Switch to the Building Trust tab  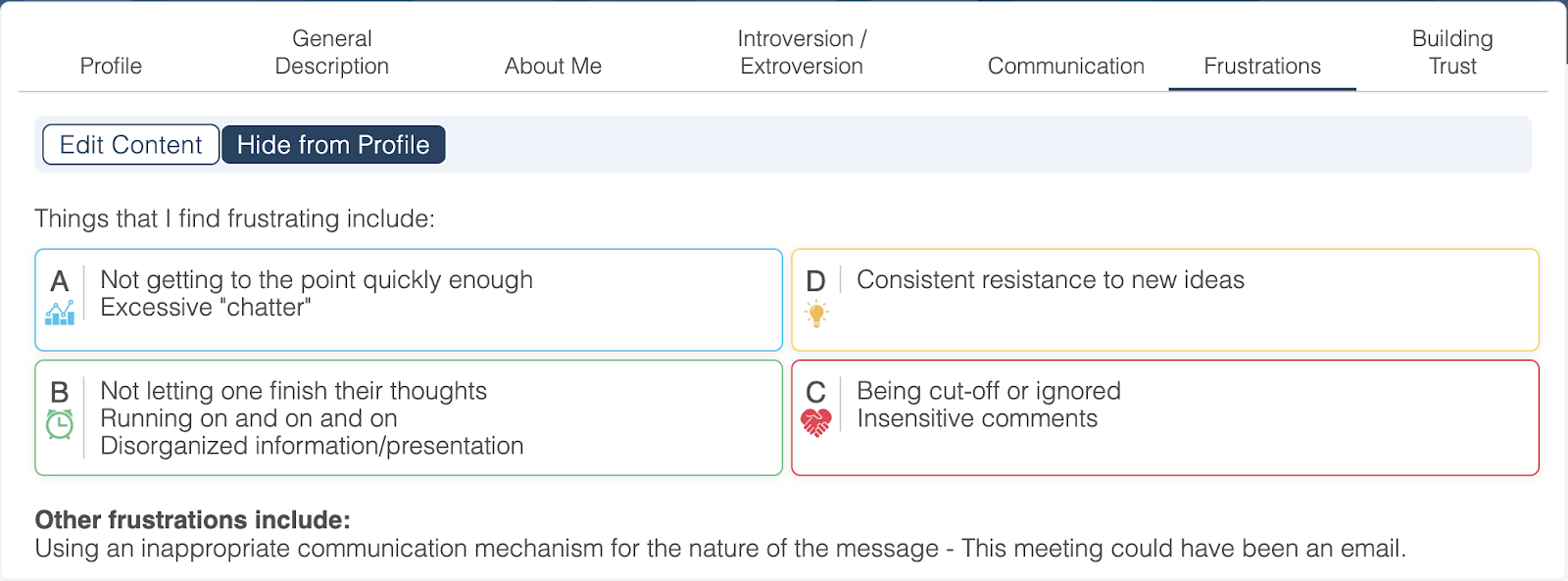pyautogui.click(x=1452, y=53)
